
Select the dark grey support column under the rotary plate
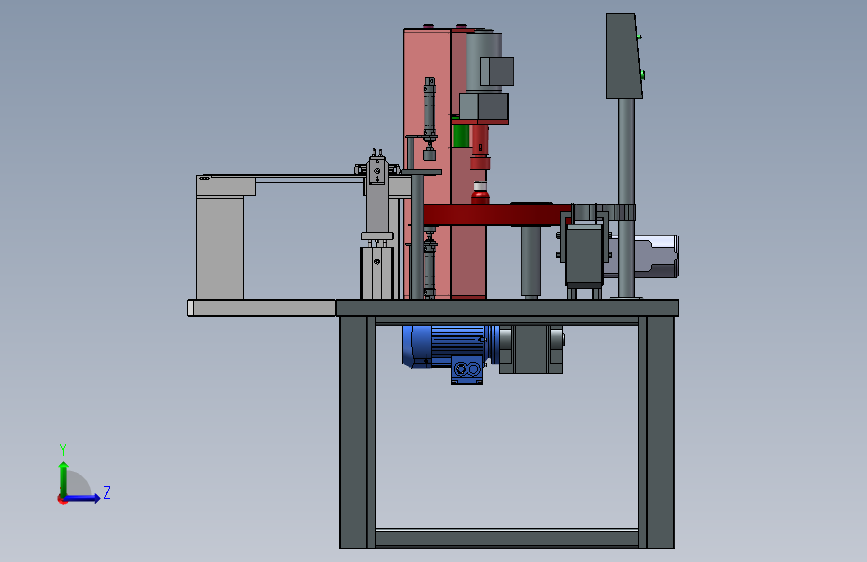(531, 261)
